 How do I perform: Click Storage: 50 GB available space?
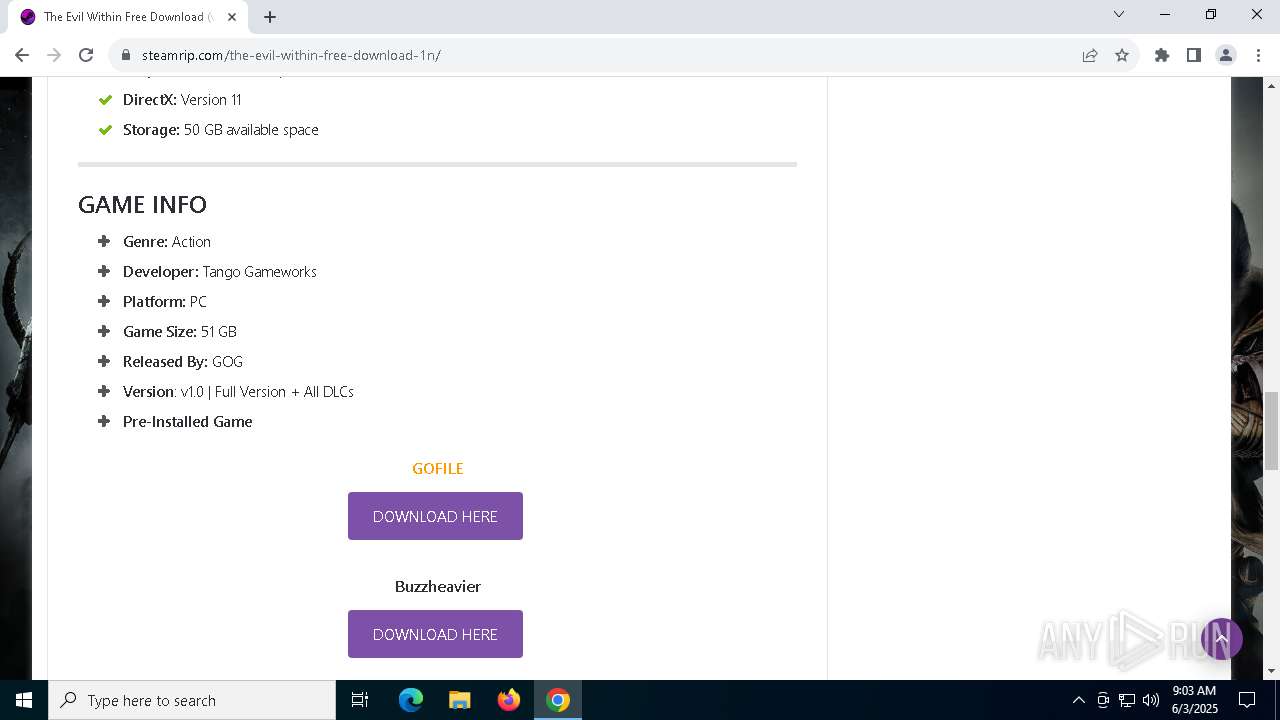221,129
